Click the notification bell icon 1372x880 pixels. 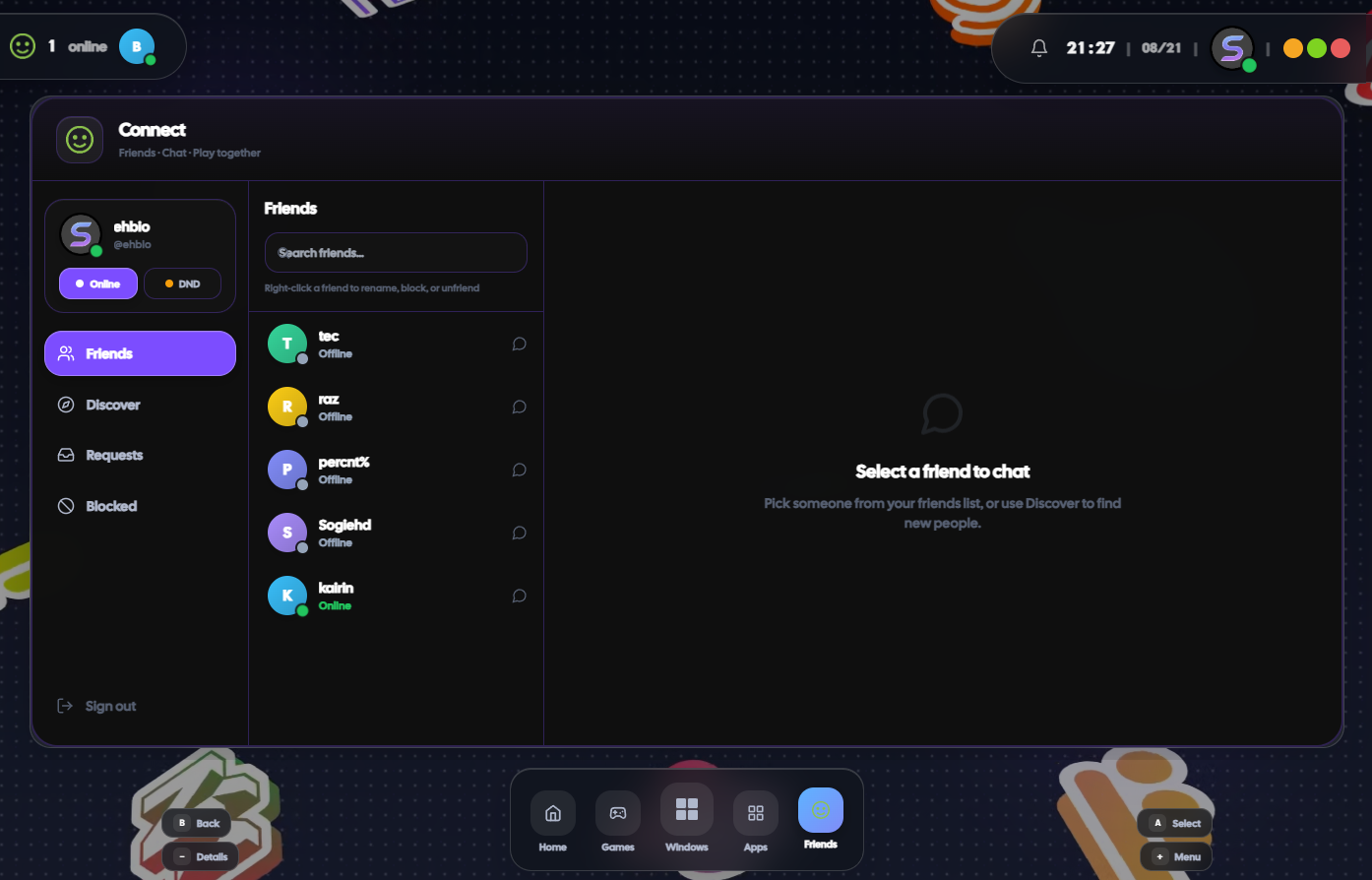click(1039, 47)
